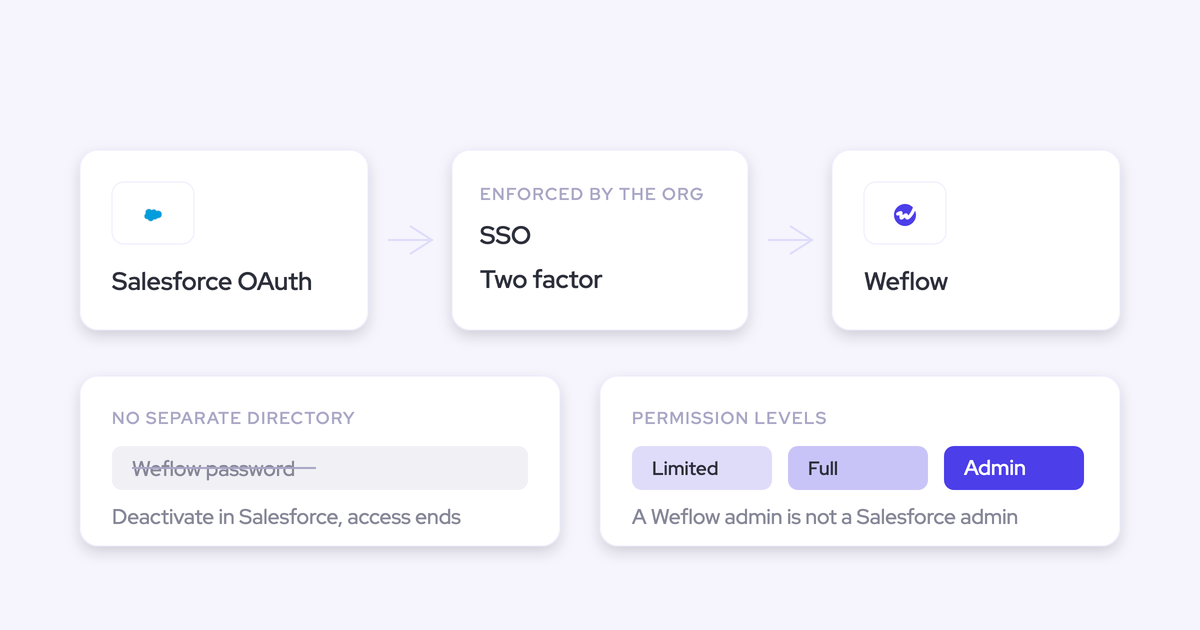
Task: Click the SSO text
Action: click(505, 236)
